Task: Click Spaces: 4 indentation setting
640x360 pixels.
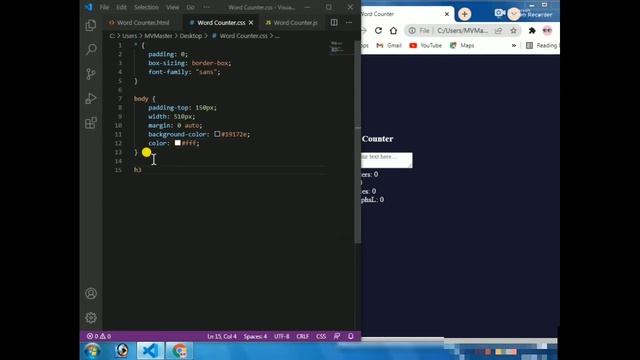Action: (x=255, y=336)
